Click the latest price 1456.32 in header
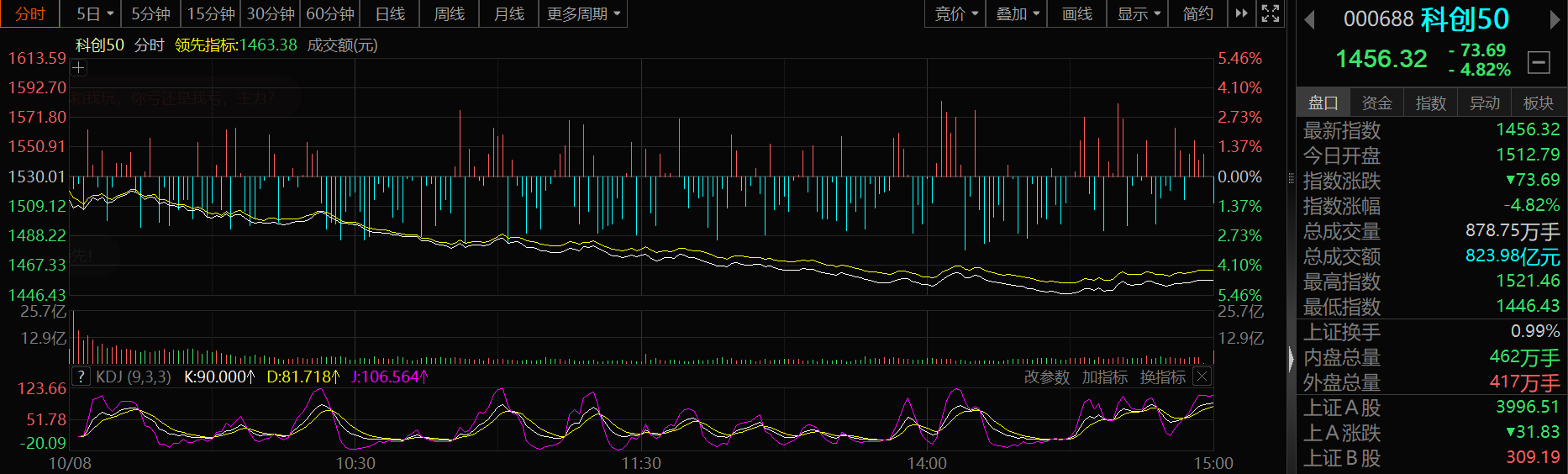 point(1381,59)
